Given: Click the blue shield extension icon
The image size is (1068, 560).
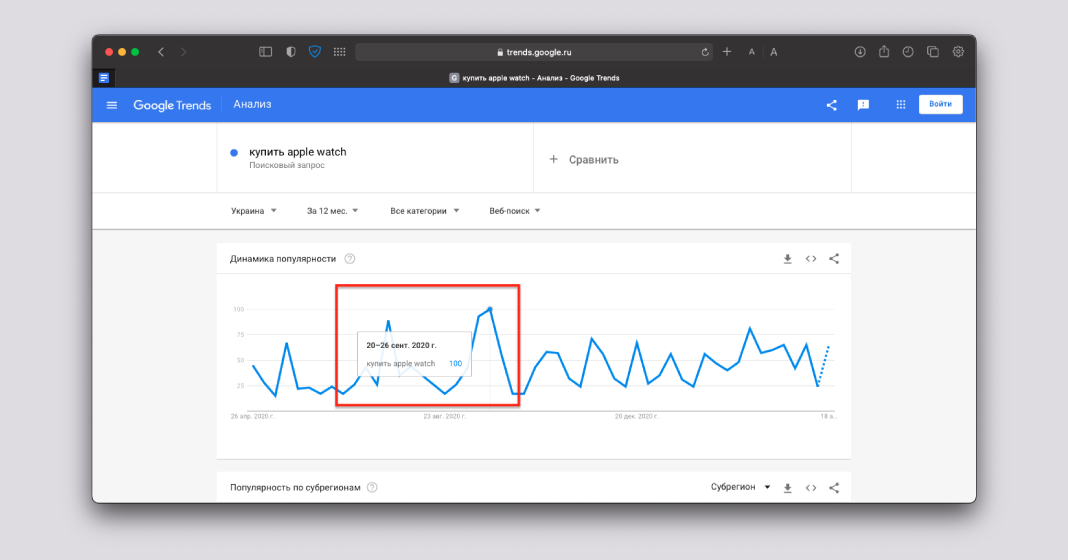Looking at the screenshot, I should click(315, 52).
